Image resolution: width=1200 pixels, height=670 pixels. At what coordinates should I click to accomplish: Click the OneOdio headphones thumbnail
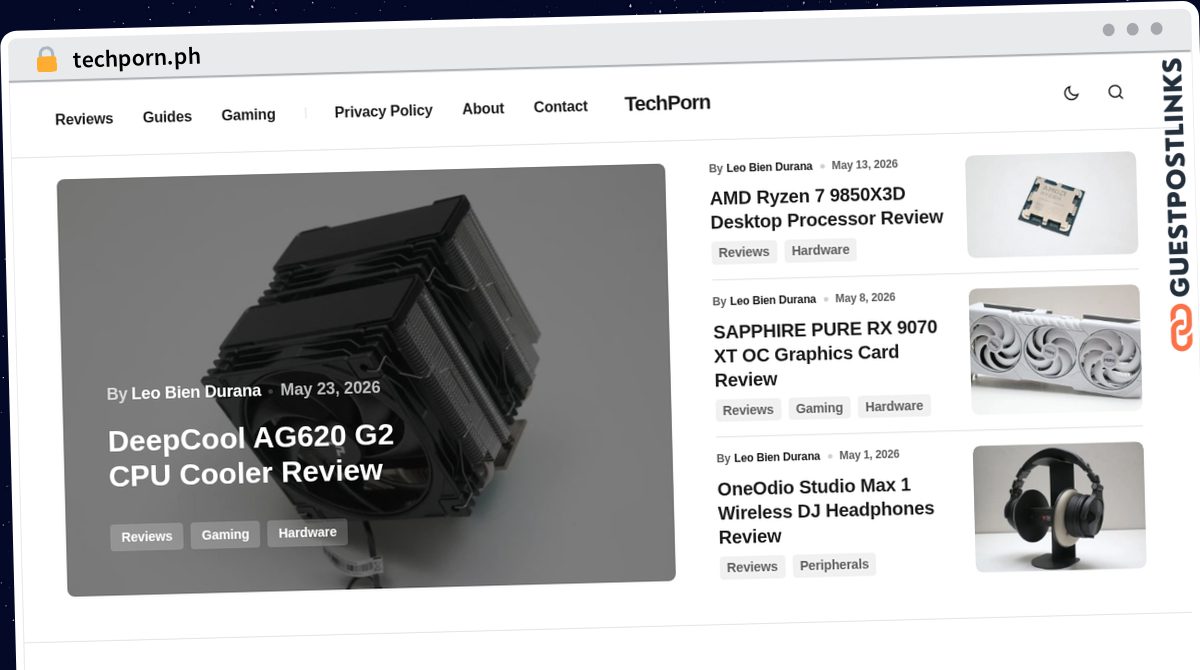click(1059, 507)
